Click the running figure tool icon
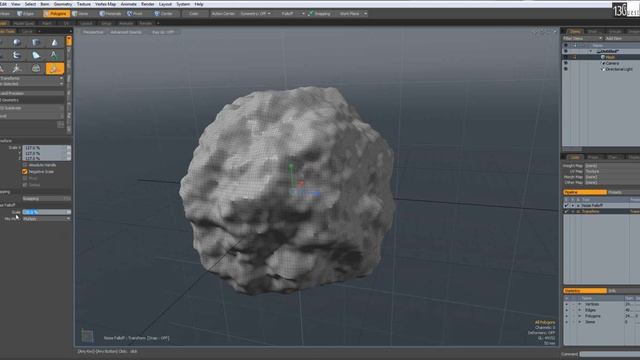640x360 pixels. tap(17, 68)
